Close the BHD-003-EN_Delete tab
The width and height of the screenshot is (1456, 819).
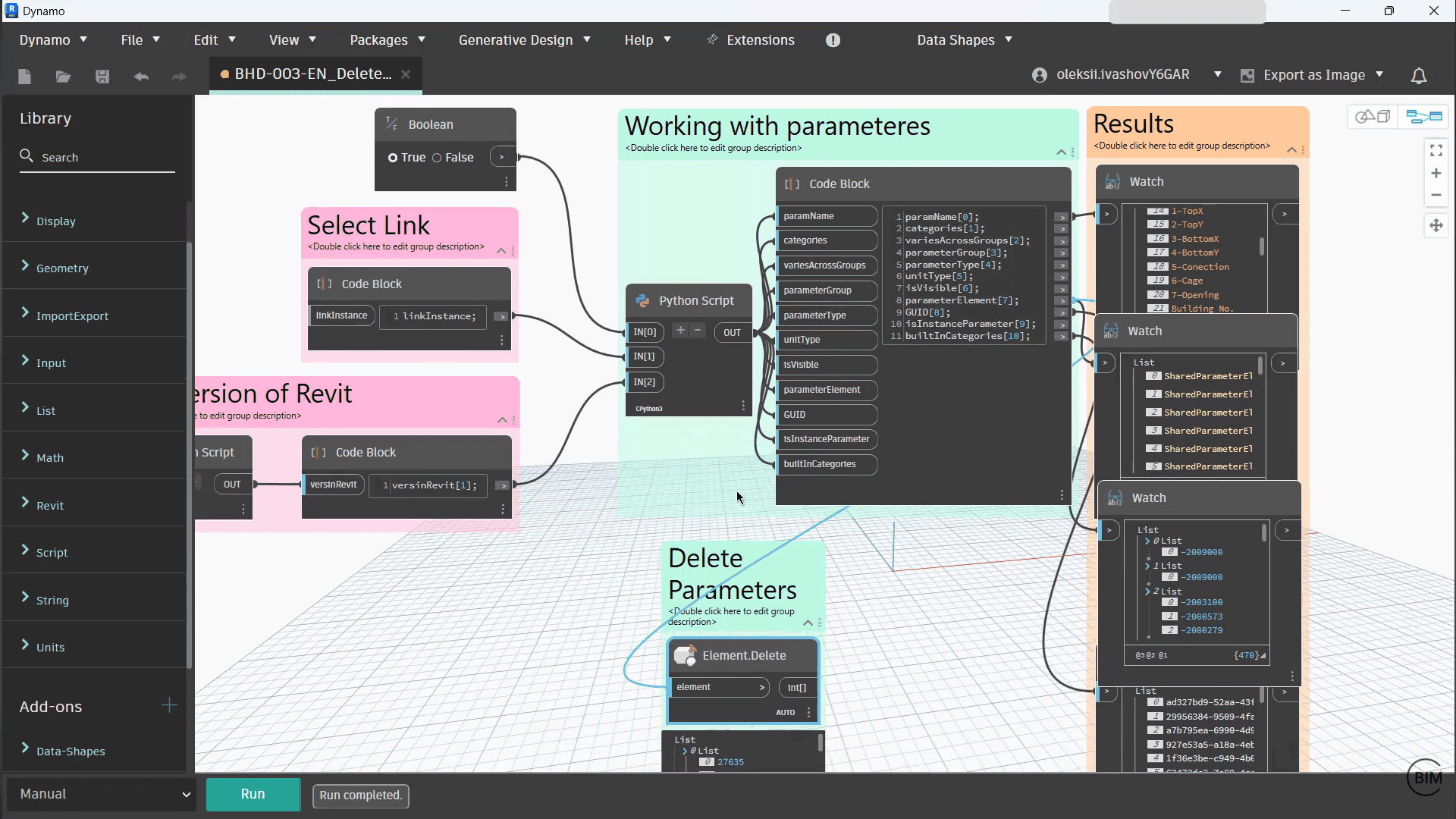tap(406, 74)
